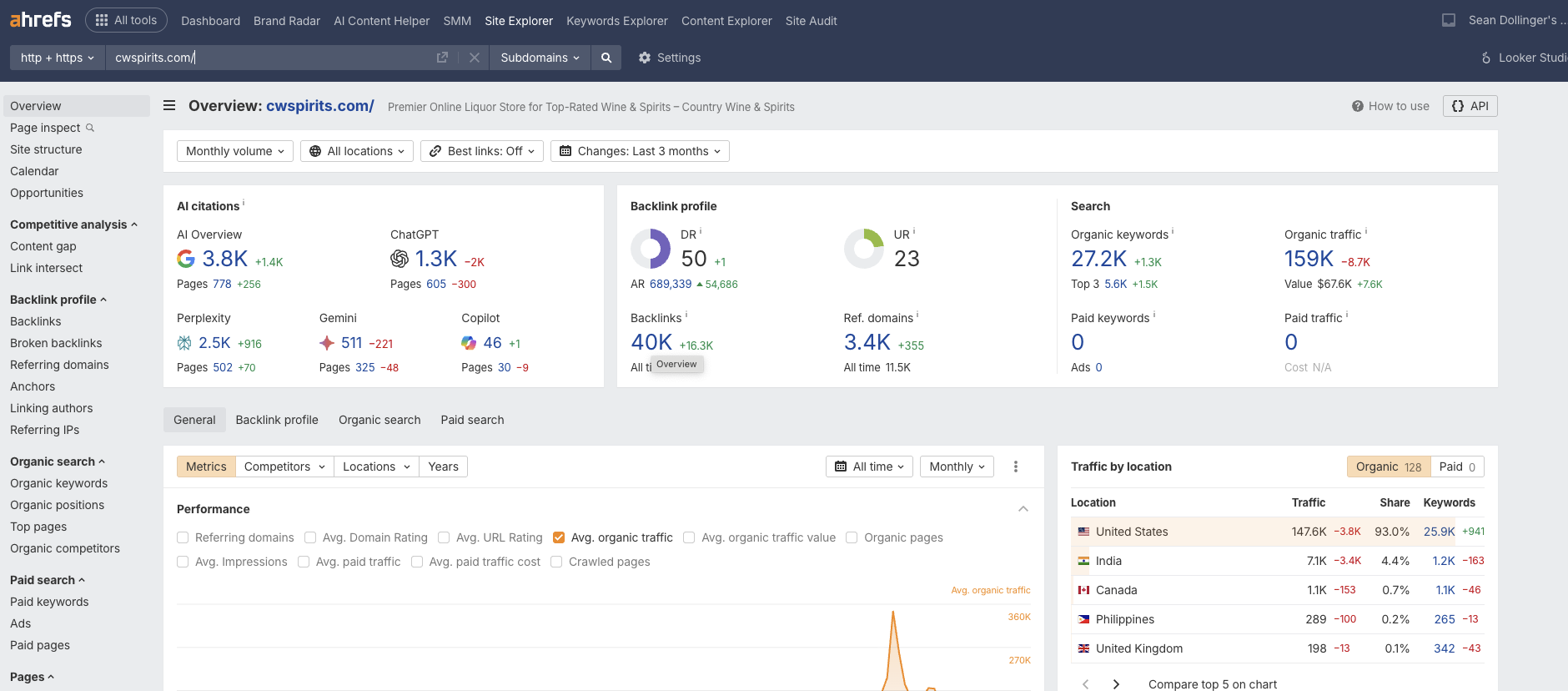The height and width of the screenshot is (691, 1568).
Task: Toggle the sidebar hamburger menu icon
Action: click(x=169, y=106)
